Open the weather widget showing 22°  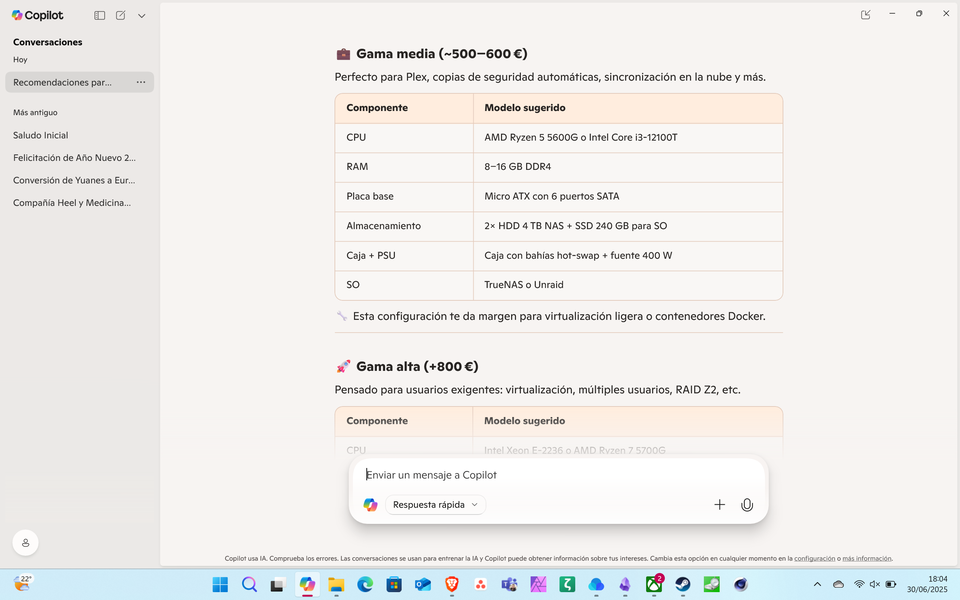[x=23, y=583]
